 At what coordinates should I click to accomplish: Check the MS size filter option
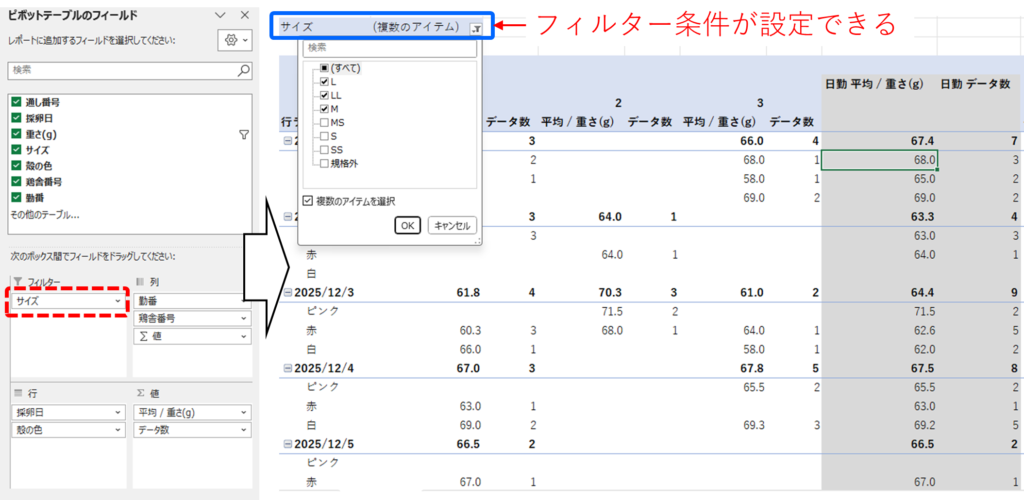[x=325, y=122]
